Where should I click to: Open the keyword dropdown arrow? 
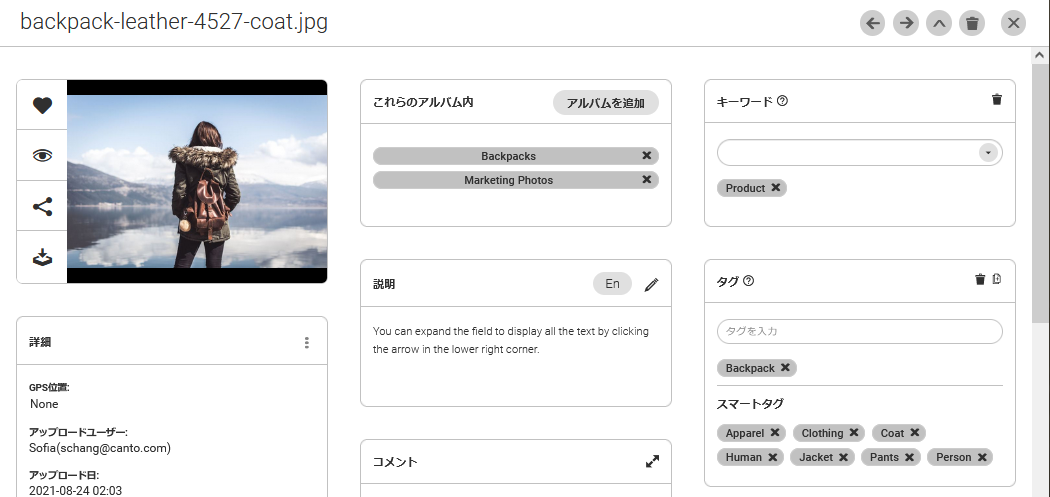pos(988,152)
